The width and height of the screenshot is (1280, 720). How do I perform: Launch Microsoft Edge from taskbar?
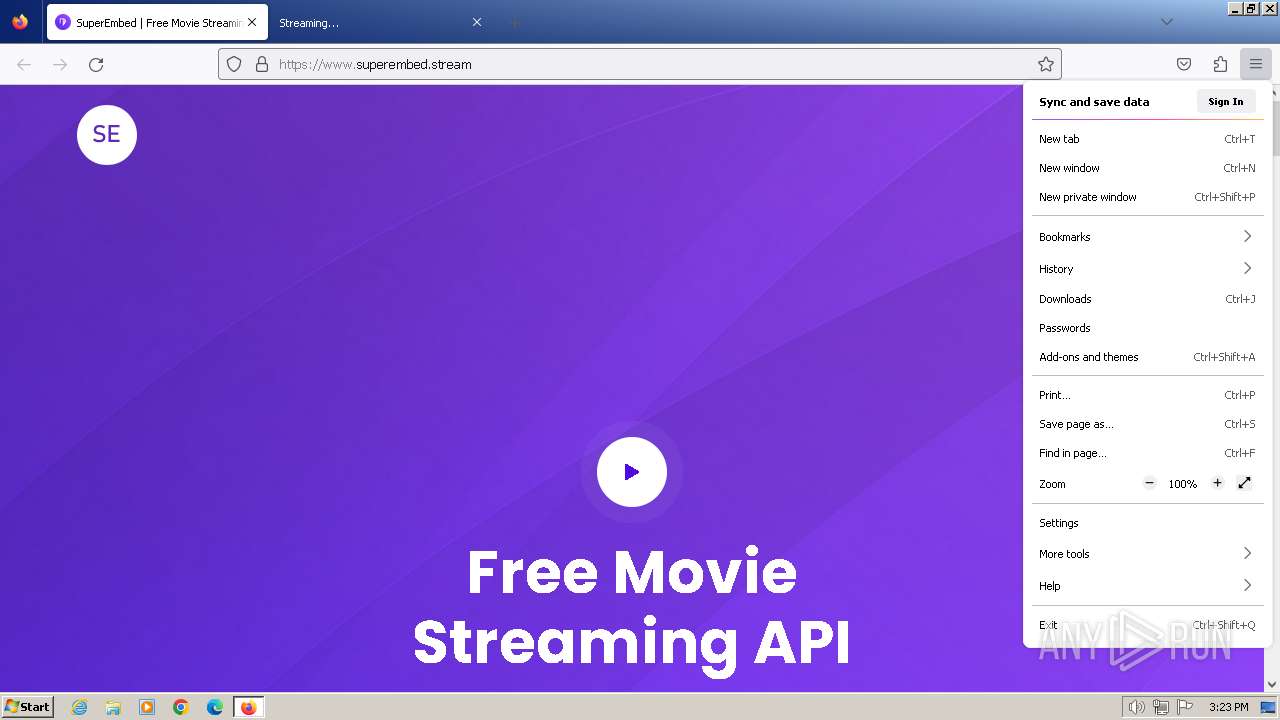click(215, 707)
